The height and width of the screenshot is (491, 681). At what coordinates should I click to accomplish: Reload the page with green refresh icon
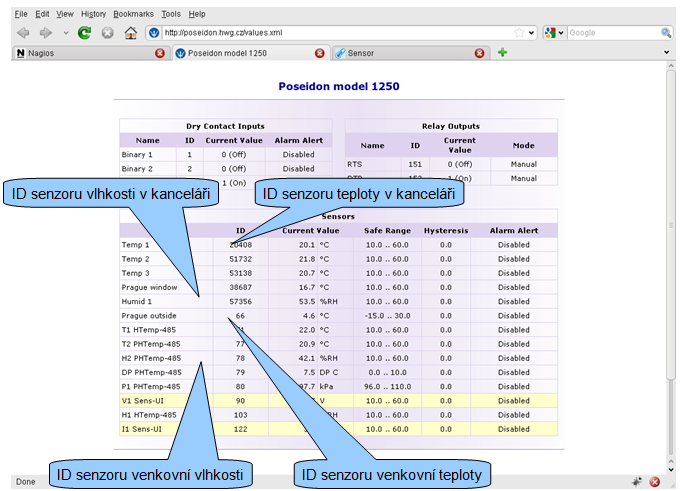[84, 33]
